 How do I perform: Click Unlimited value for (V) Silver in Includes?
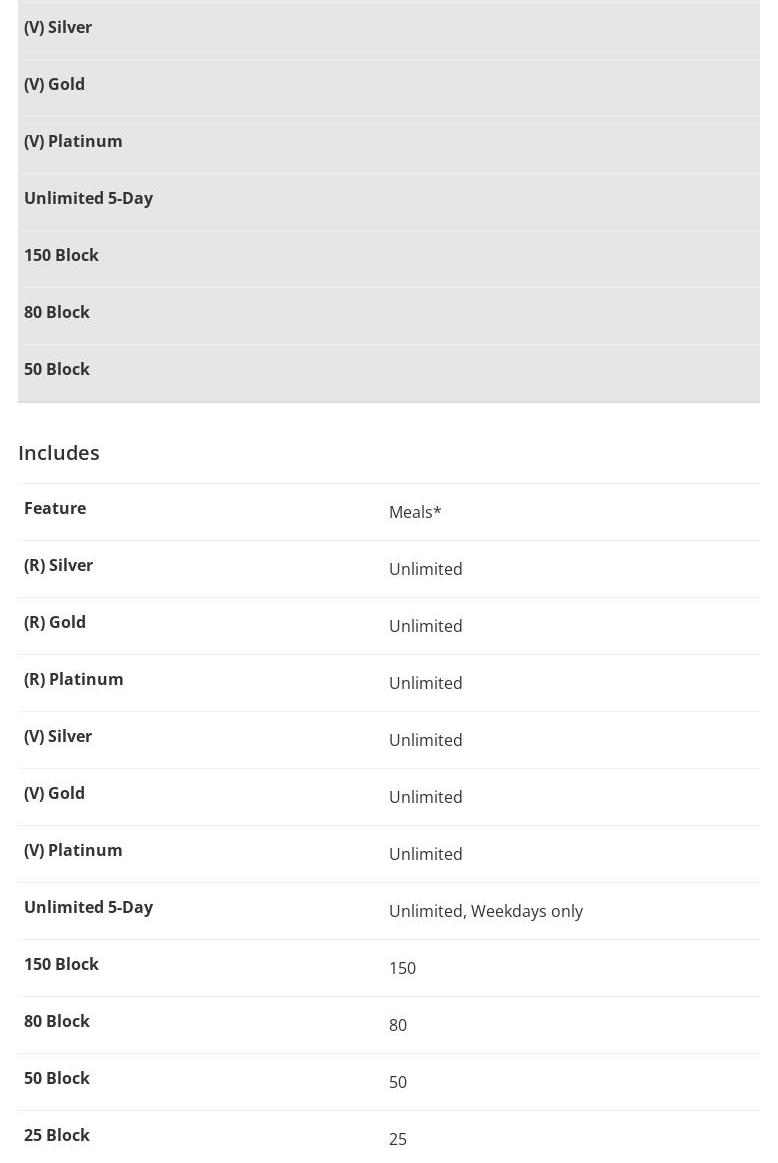coord(426,739)
